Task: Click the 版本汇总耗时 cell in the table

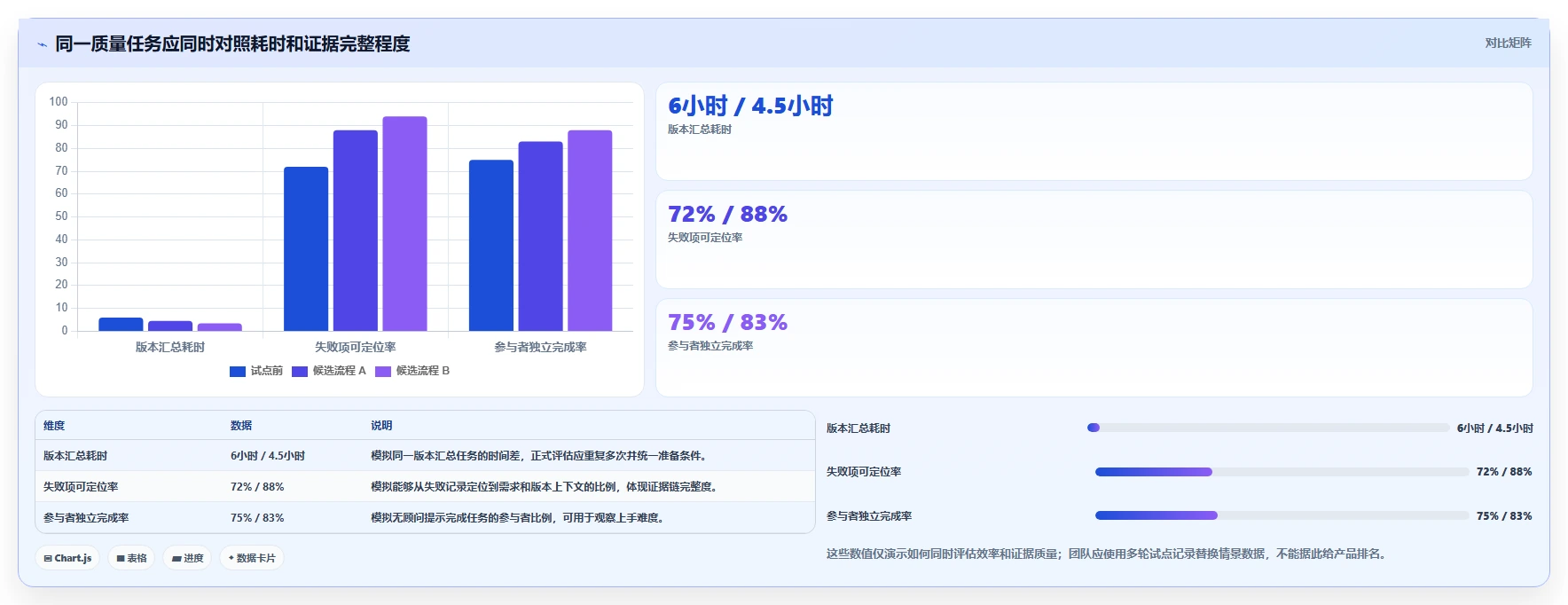Action: coord(75,456)
